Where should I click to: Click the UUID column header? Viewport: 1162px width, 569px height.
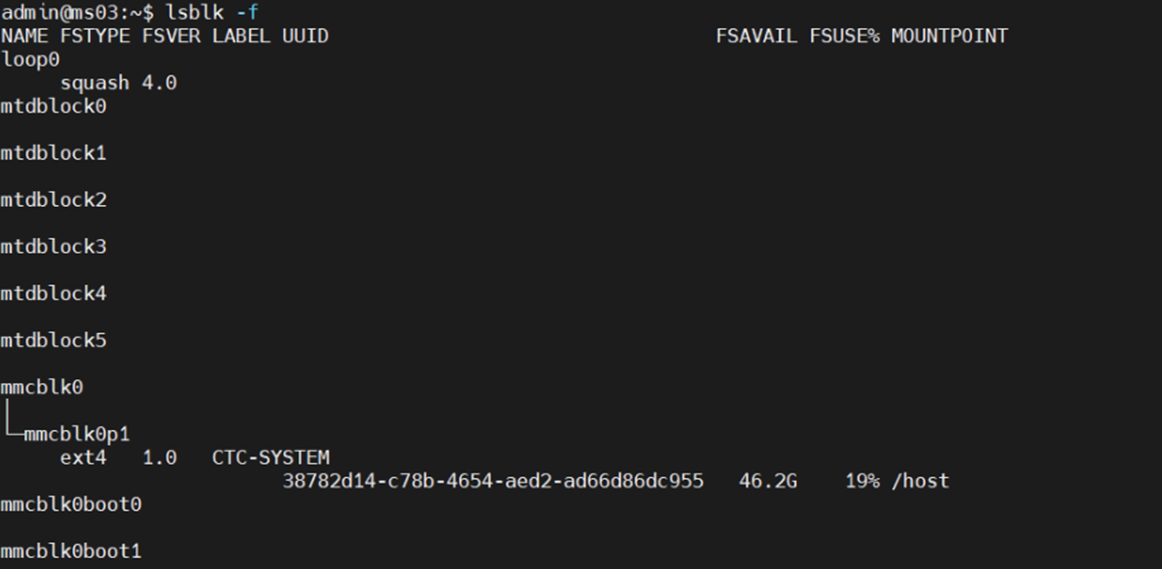point(305,36)
